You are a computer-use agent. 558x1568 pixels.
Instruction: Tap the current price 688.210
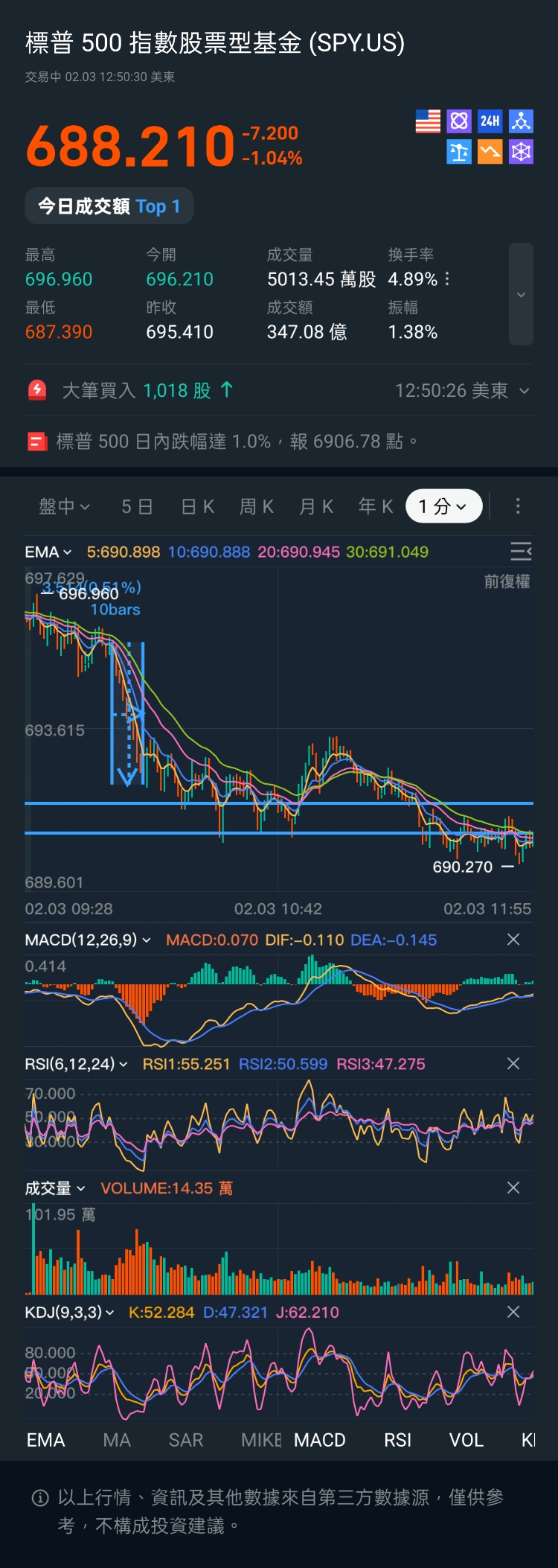[131, 145]
